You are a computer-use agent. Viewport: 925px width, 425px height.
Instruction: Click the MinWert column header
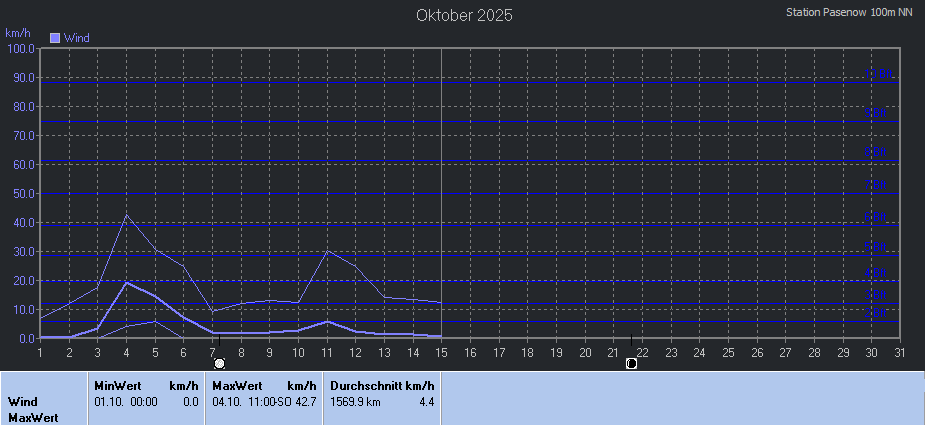(117, 385)
